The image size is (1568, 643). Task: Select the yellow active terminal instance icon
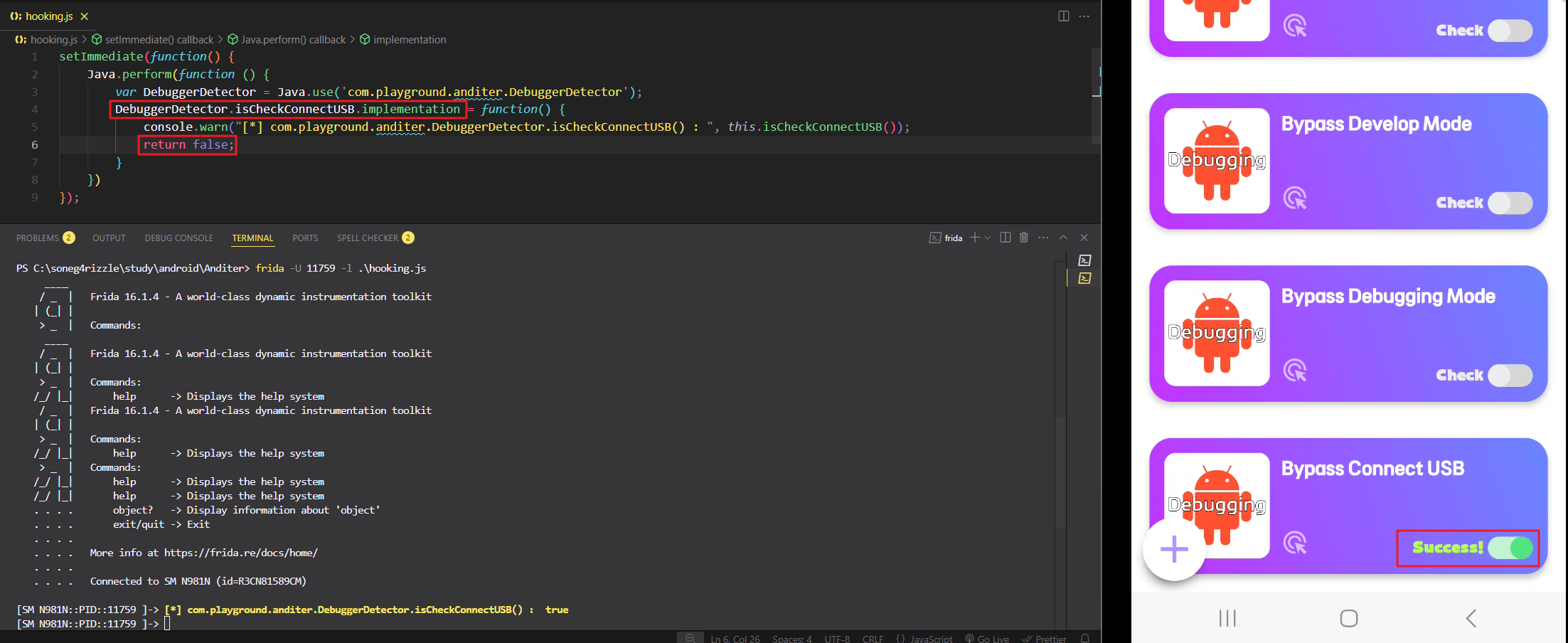[1085, 278]
